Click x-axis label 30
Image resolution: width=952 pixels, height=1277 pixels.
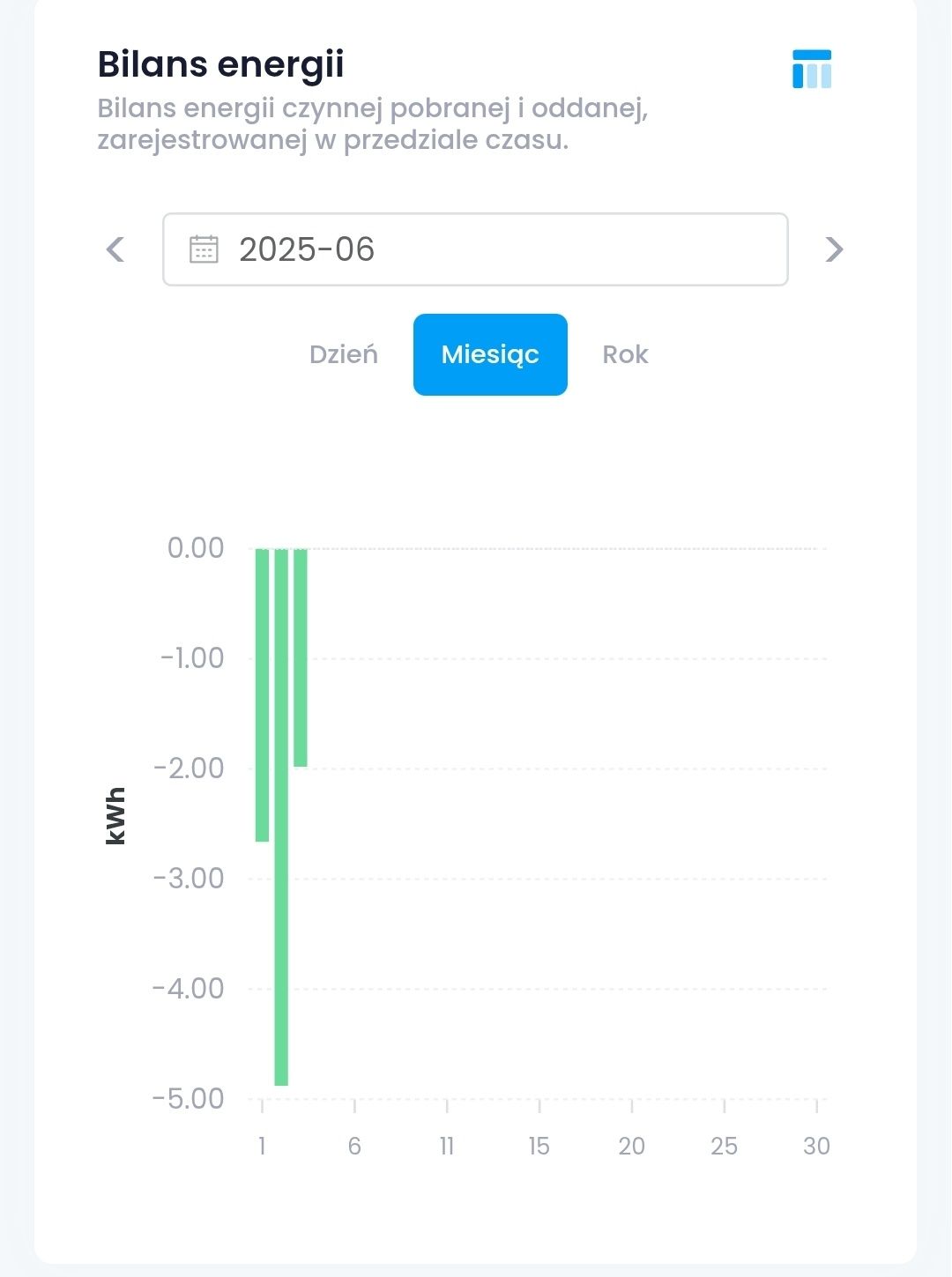pos(816,1146)
